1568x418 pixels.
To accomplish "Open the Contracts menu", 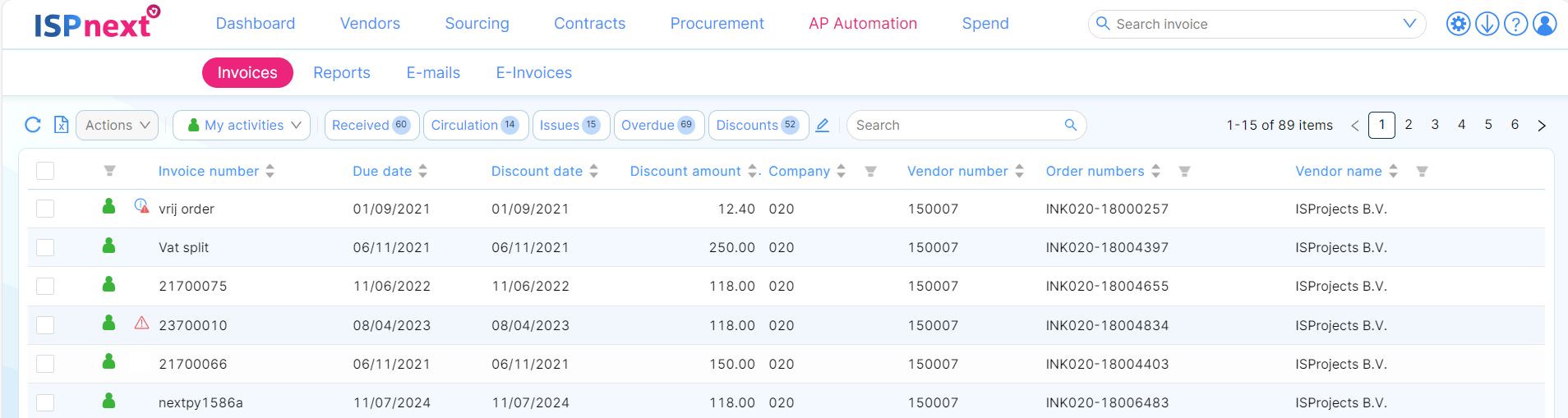I will click(589, 24).
